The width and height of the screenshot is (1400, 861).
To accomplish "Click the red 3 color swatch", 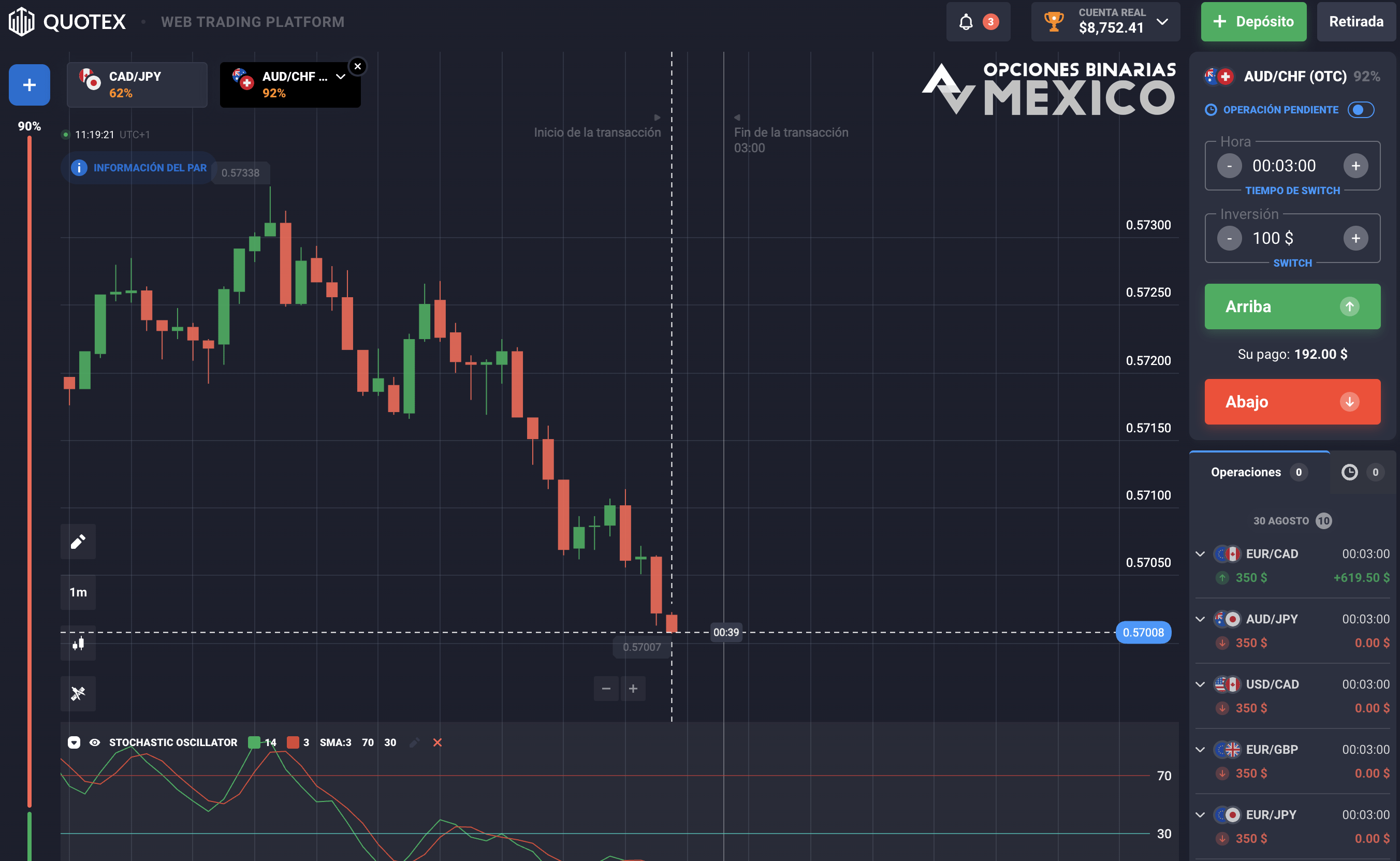I will click(293, 742).
